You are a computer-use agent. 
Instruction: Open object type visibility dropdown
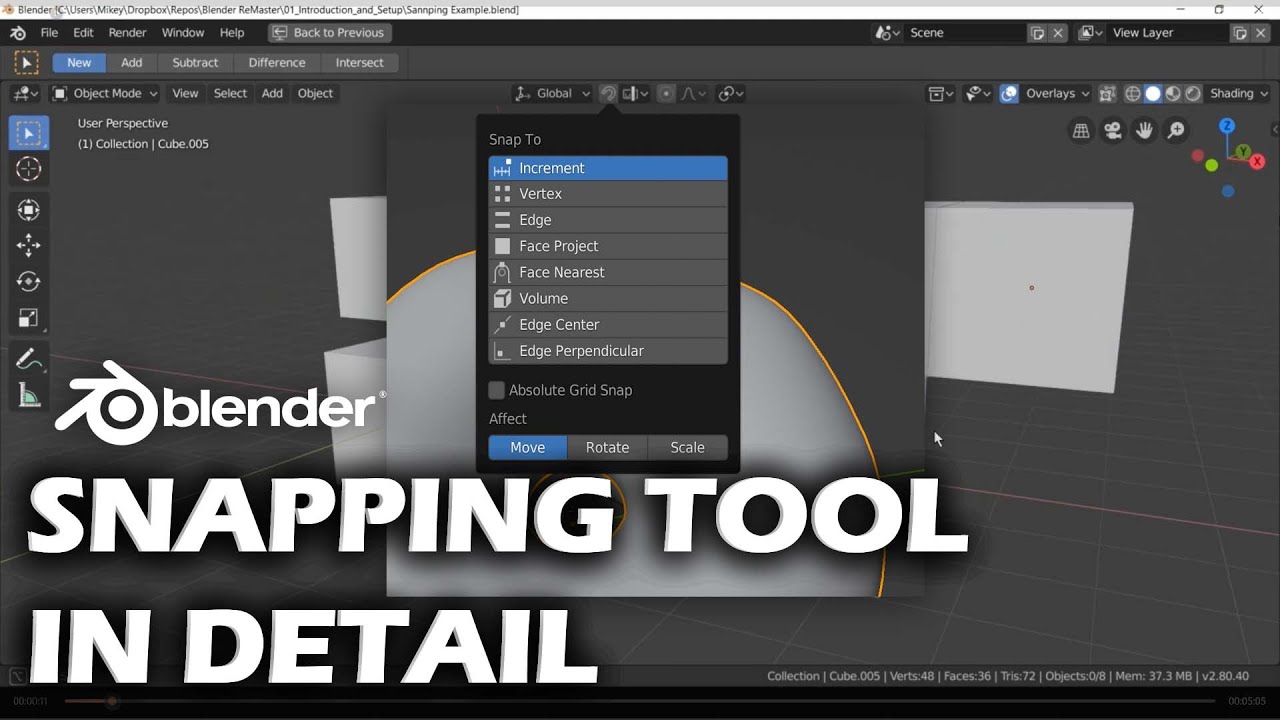coord(978,93)
